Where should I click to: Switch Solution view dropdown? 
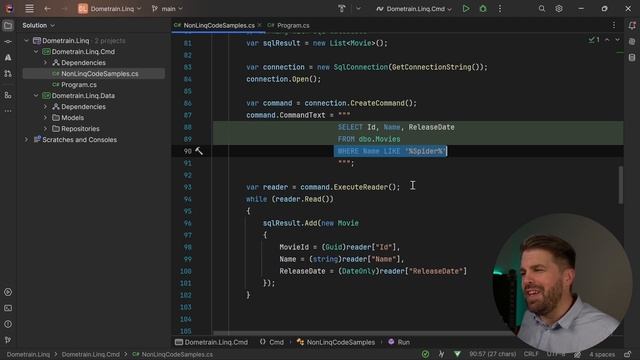tap(38, 25)
